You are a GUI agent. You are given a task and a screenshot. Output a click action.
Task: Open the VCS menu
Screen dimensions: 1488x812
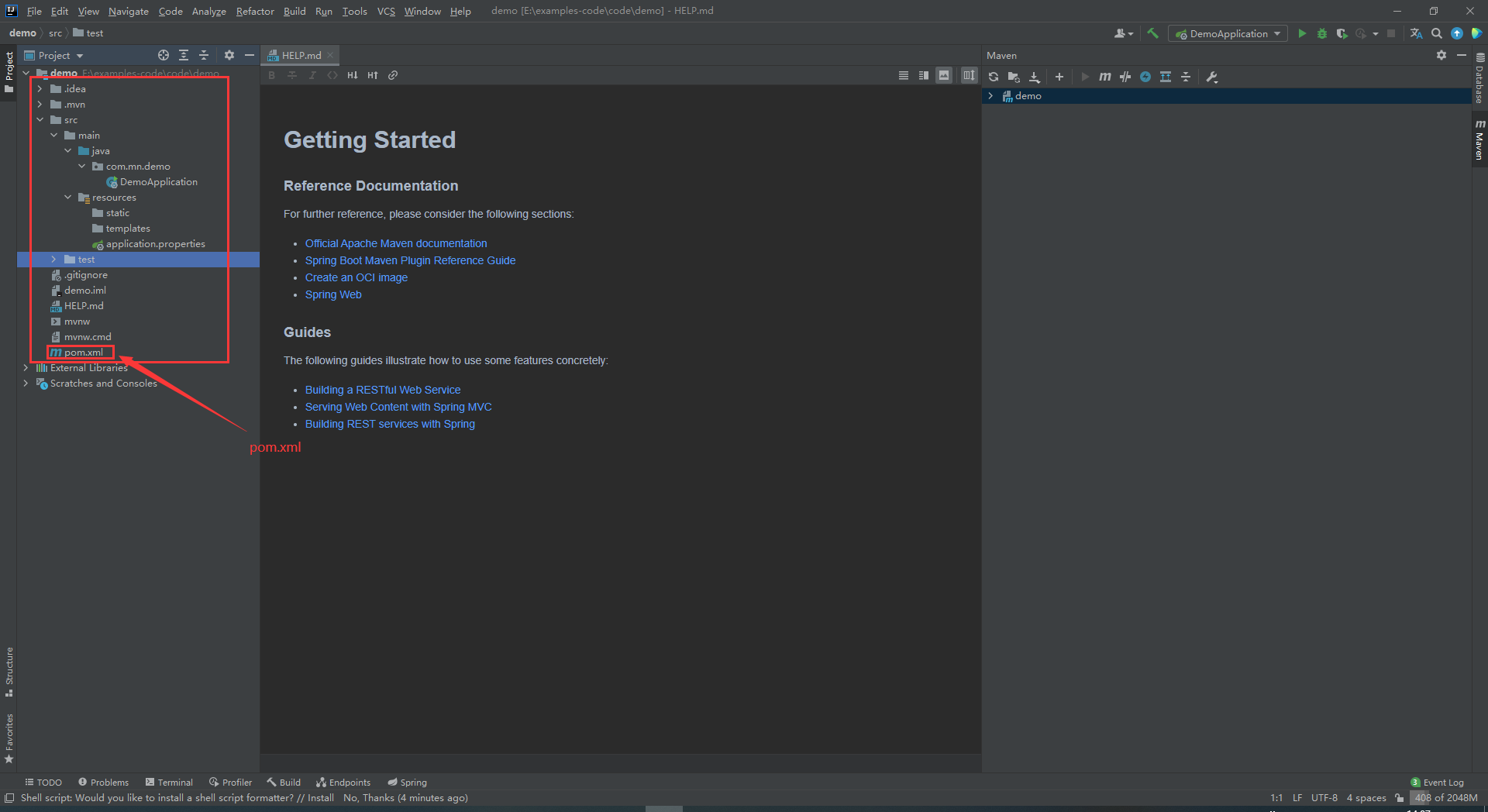point(386,11)
